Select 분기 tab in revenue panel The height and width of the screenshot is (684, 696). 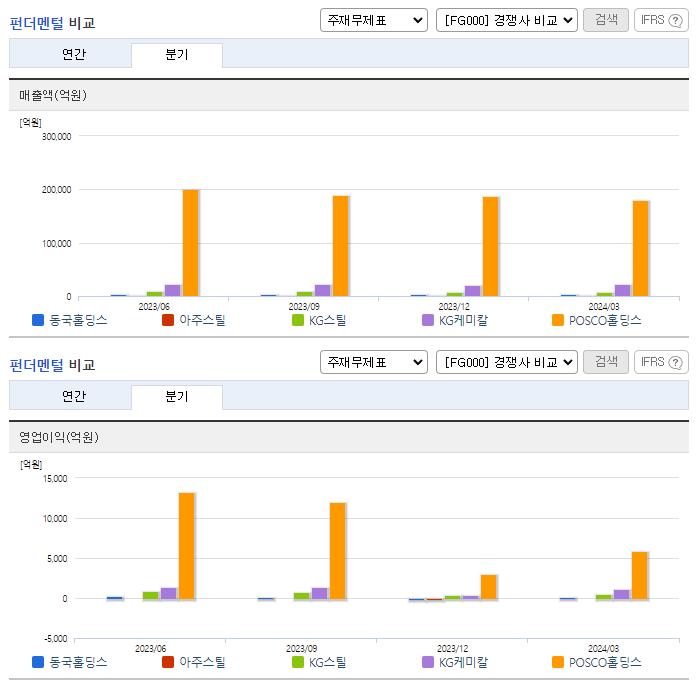click(177, 55)
